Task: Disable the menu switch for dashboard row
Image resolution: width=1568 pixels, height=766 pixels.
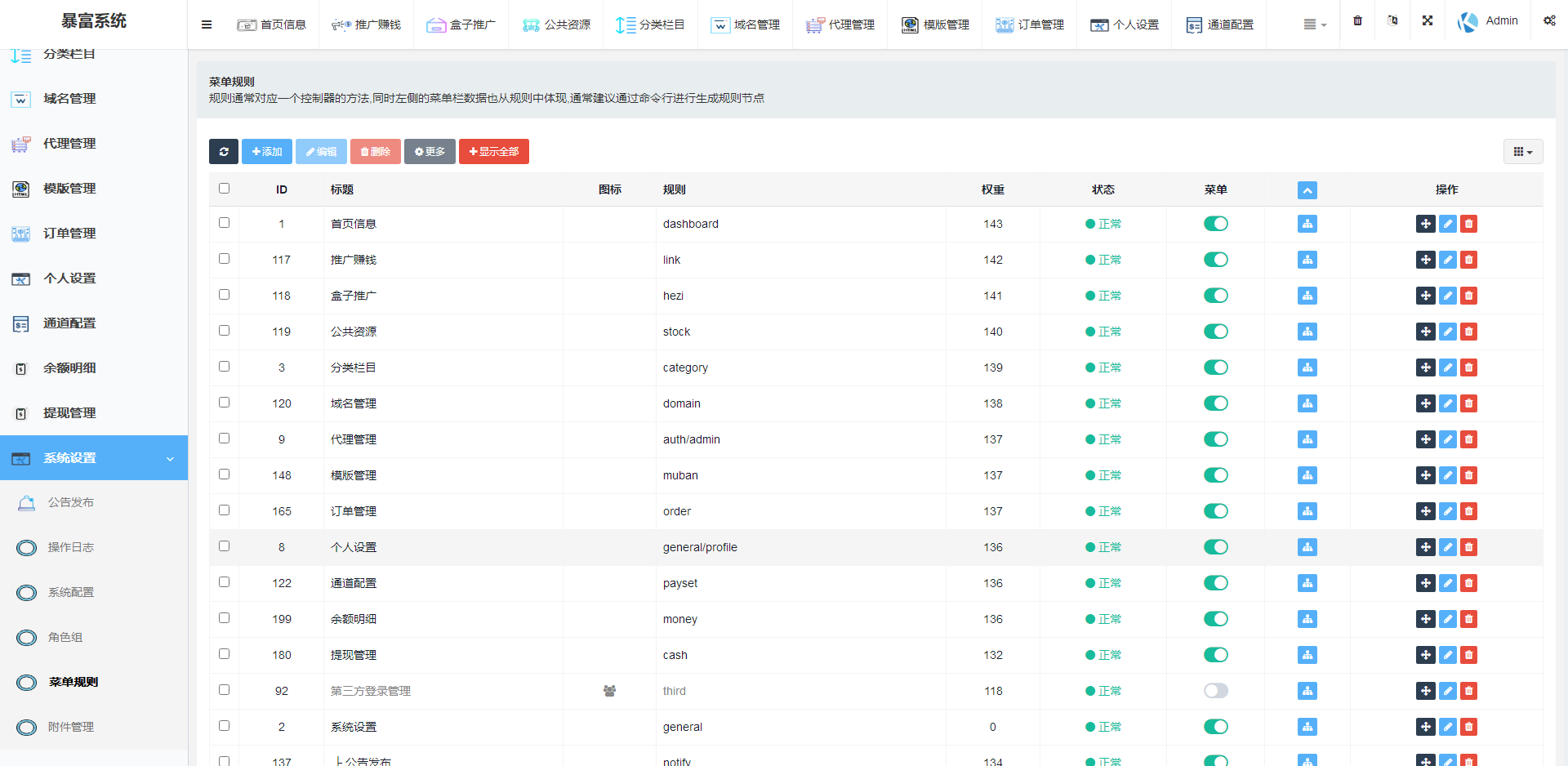Action: click(1215, 224)
